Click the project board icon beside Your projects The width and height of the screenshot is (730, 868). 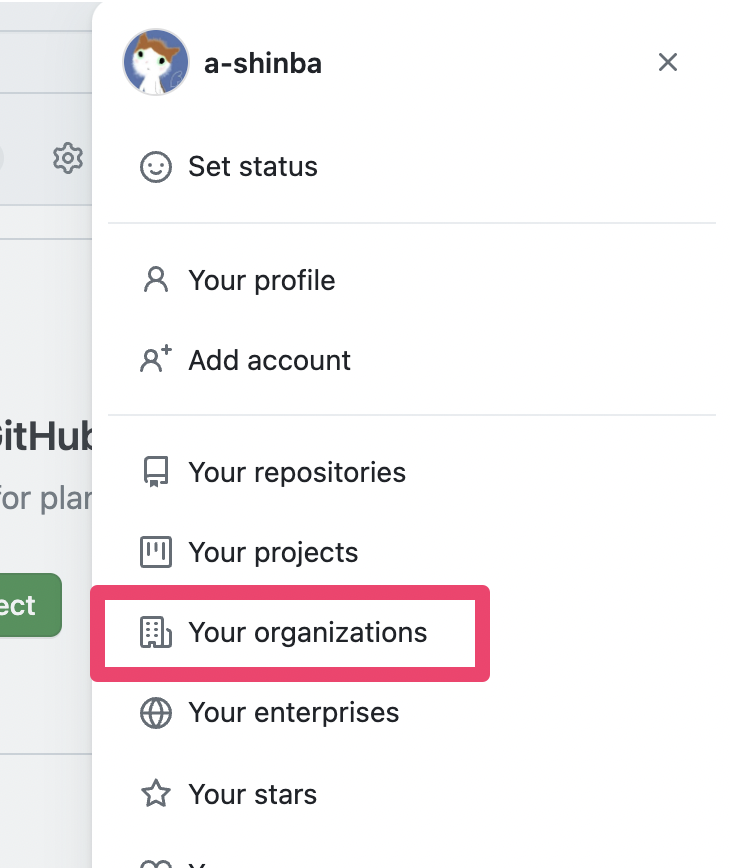tap(155, 551)
